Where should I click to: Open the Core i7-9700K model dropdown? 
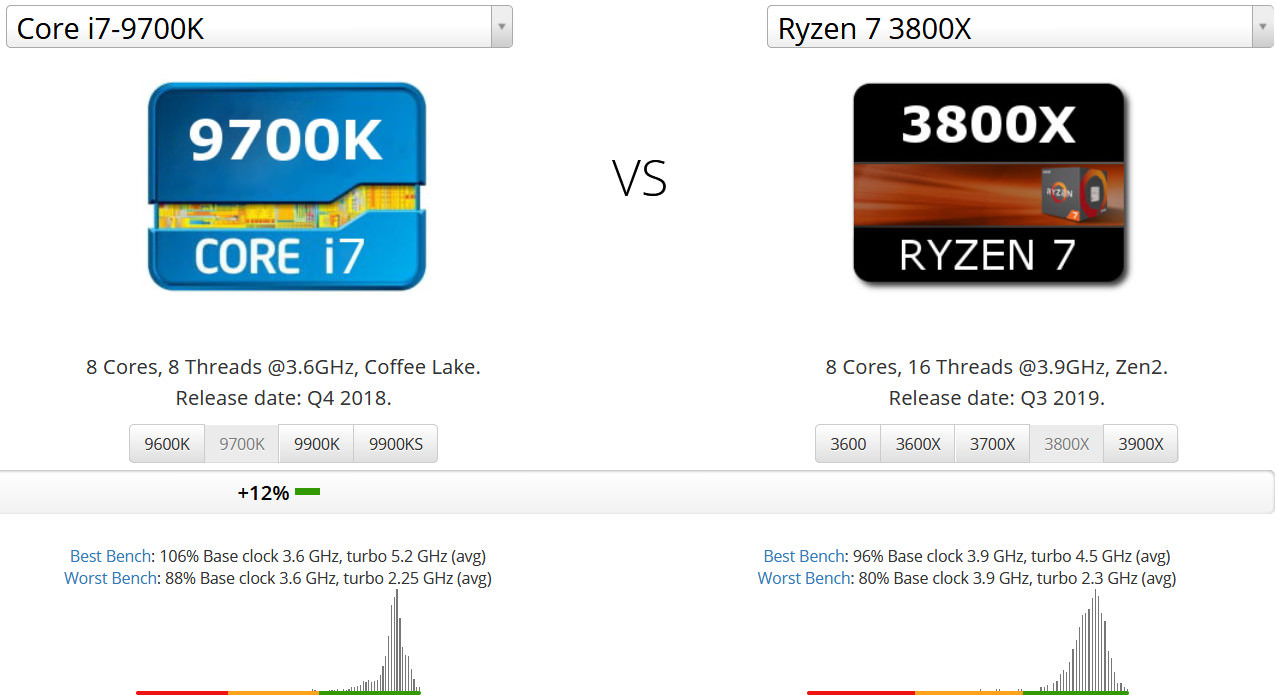[x=500, y=26]
